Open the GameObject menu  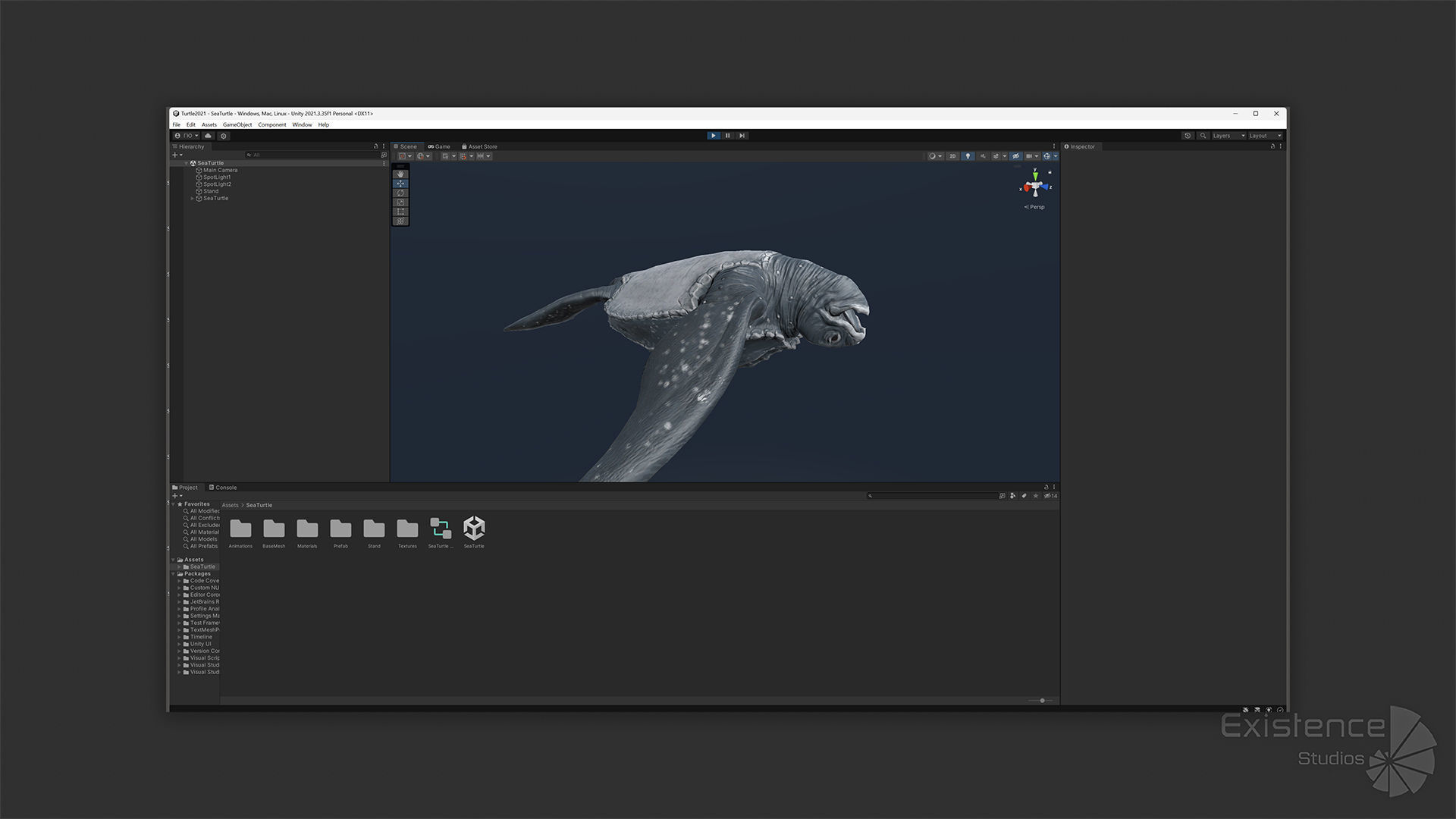(x=237, y=124)
